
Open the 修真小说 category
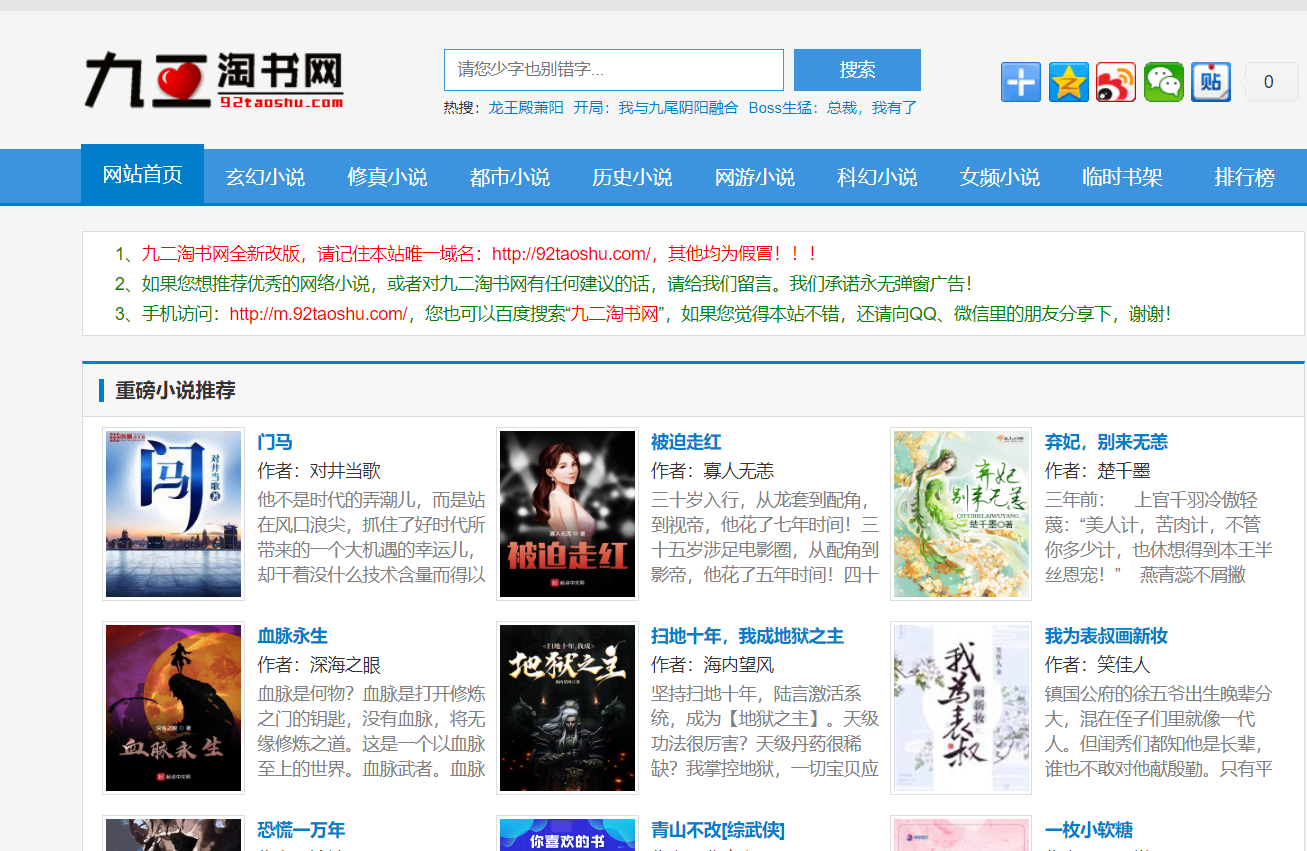(387, 177)
